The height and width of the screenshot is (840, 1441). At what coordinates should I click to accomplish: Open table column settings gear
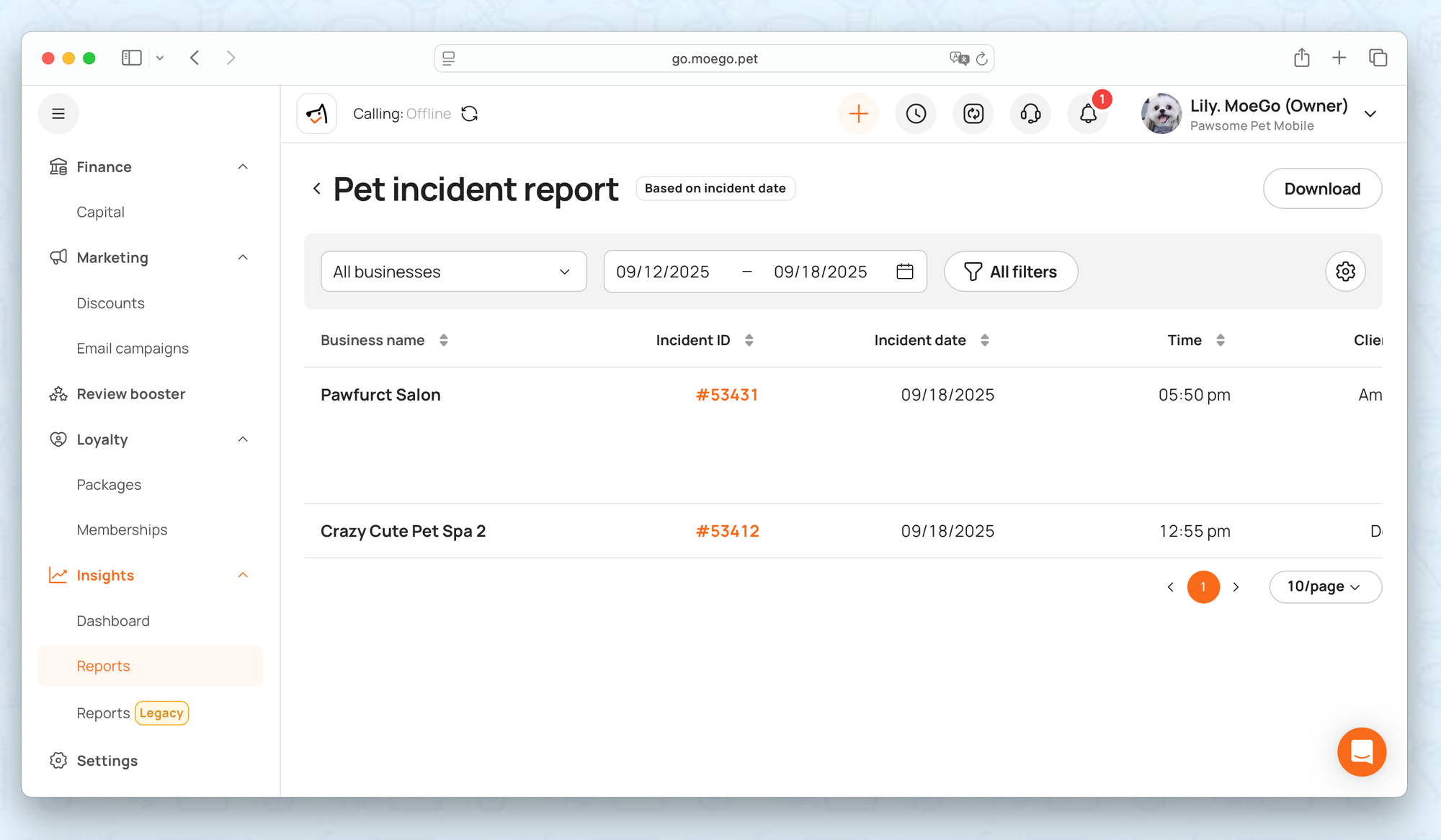click(x=1345, y=272)
